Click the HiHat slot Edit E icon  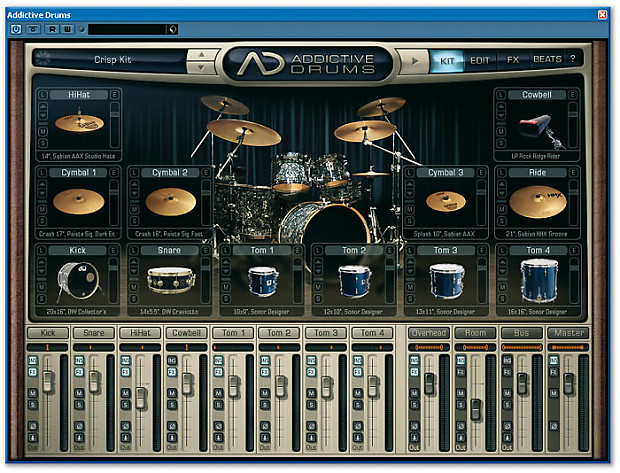[115, 95]
